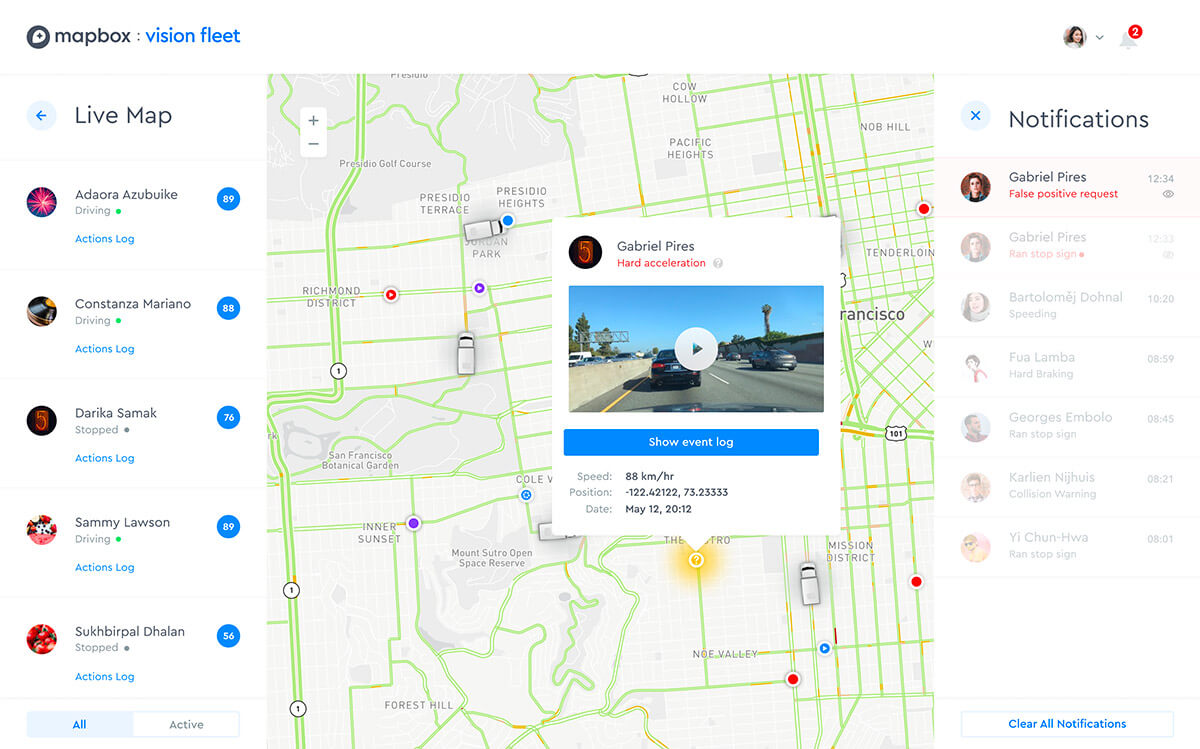Click Clear All Notifications
This screenshot has height=749, width=1200.
pyautogui.click(x=1066, y=724)
